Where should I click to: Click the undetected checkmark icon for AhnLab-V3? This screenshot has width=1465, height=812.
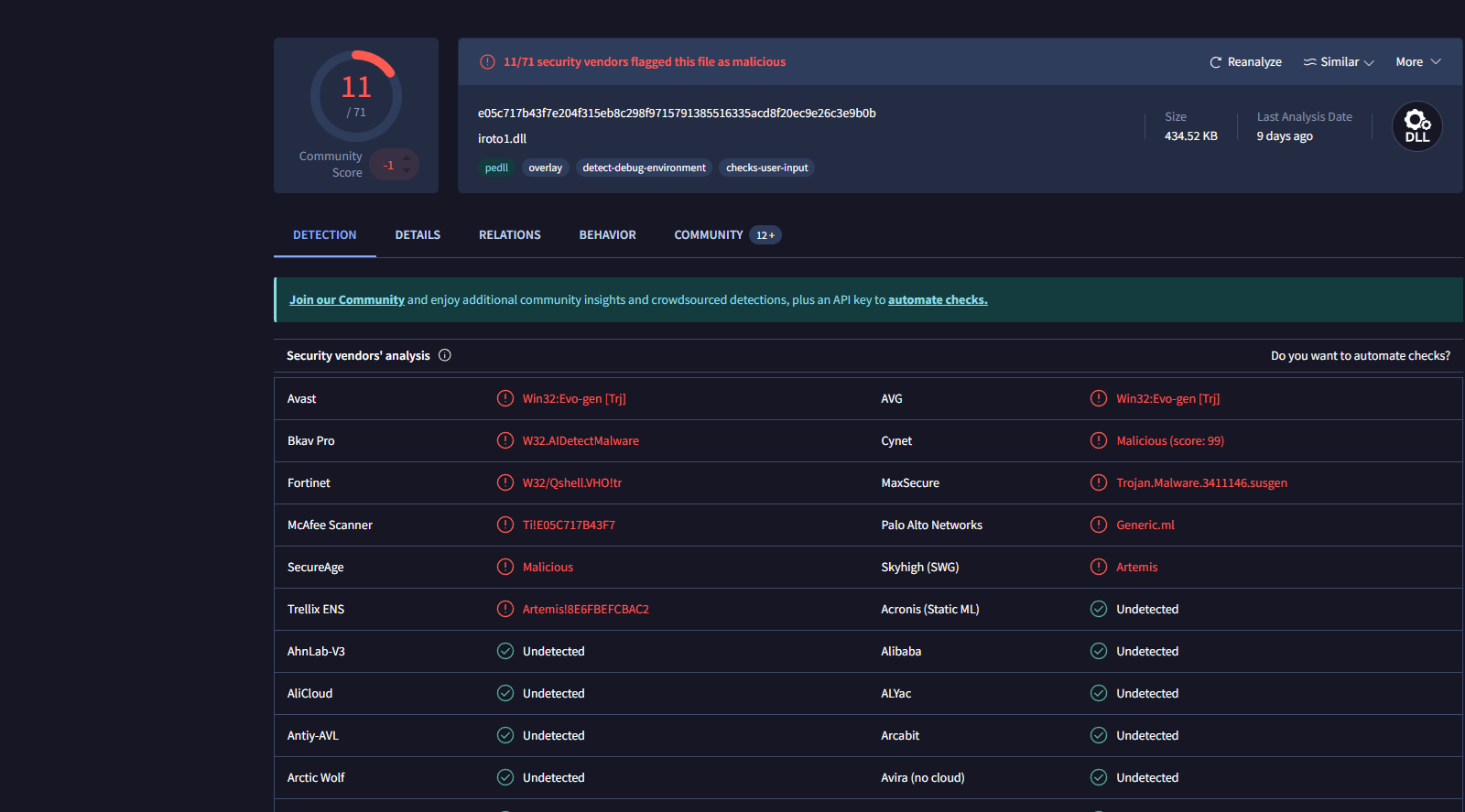tap(505, 651)
